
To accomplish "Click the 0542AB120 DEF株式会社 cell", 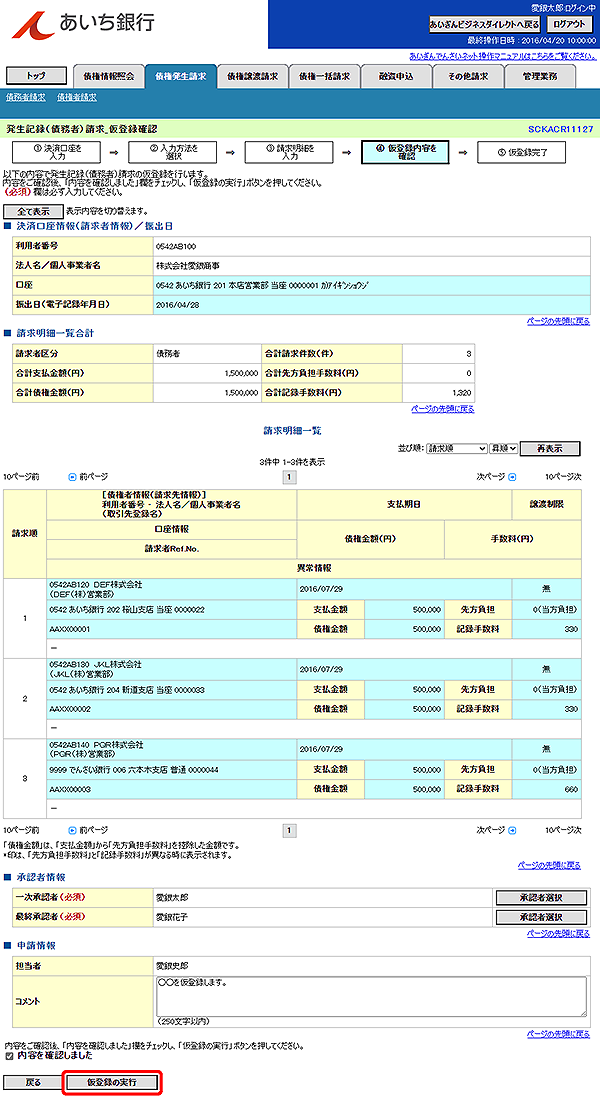I will (172, 589).
